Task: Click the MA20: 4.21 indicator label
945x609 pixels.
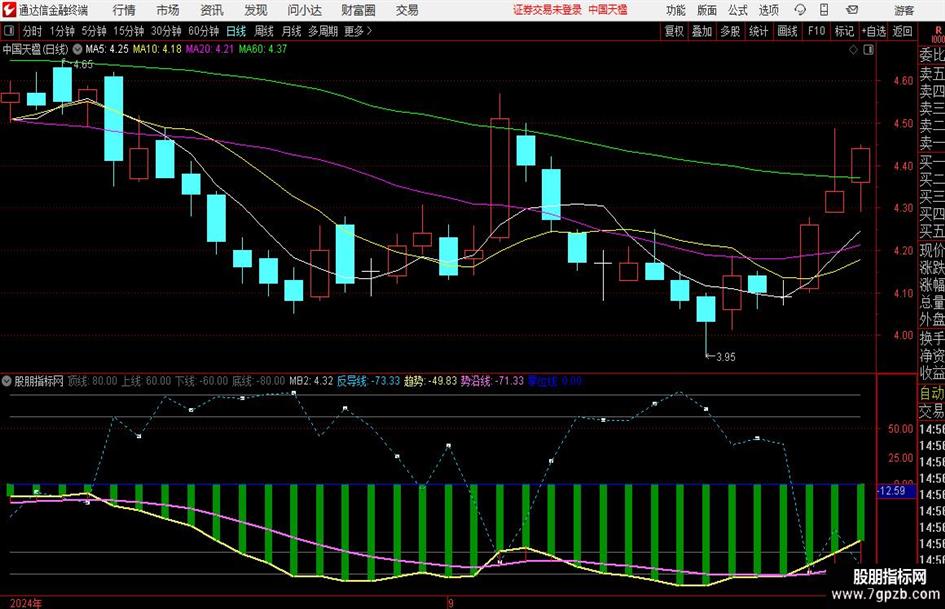Action: [209, 49]
